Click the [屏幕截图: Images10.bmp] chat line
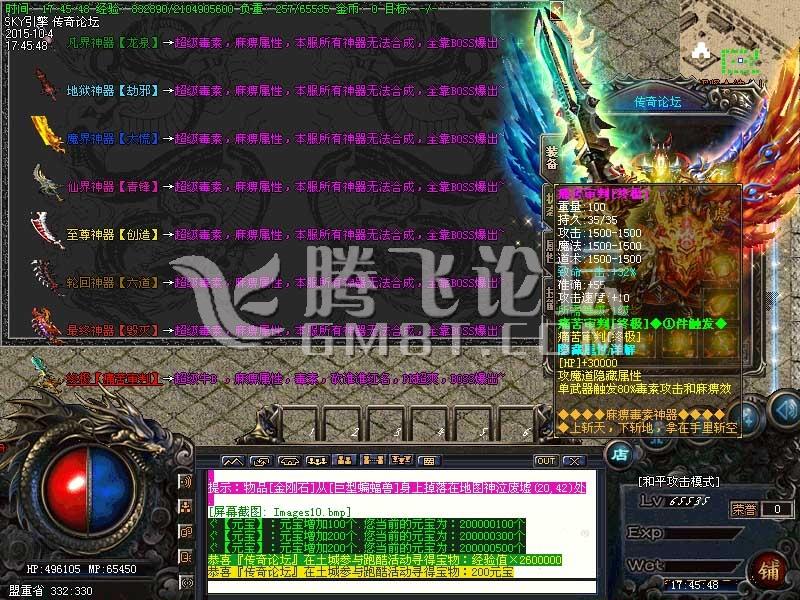Image resolution: width=800 pixels, height=600 pixels. [280, 512]
